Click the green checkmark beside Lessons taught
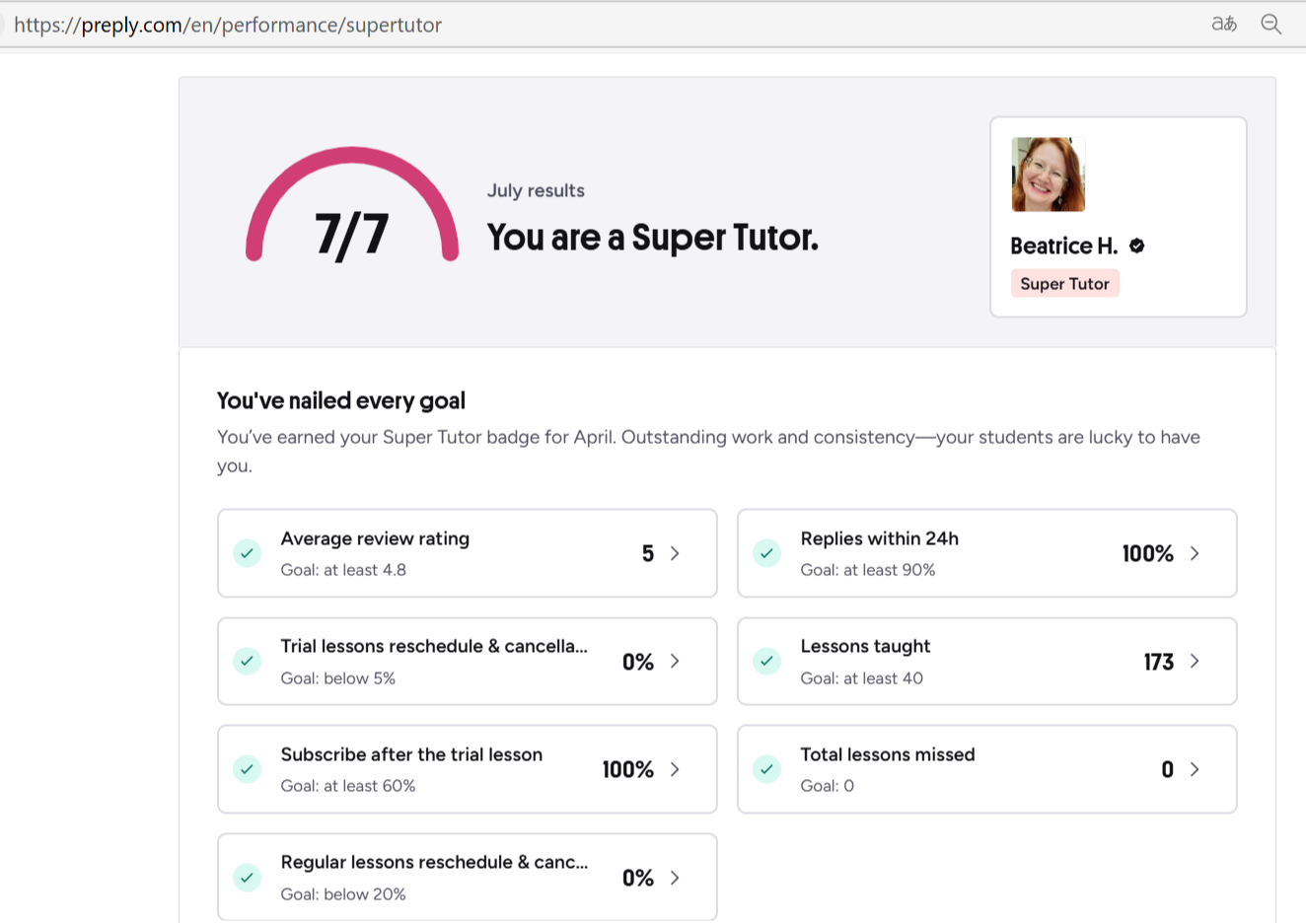1306x924 pixels. click(767, 661)
